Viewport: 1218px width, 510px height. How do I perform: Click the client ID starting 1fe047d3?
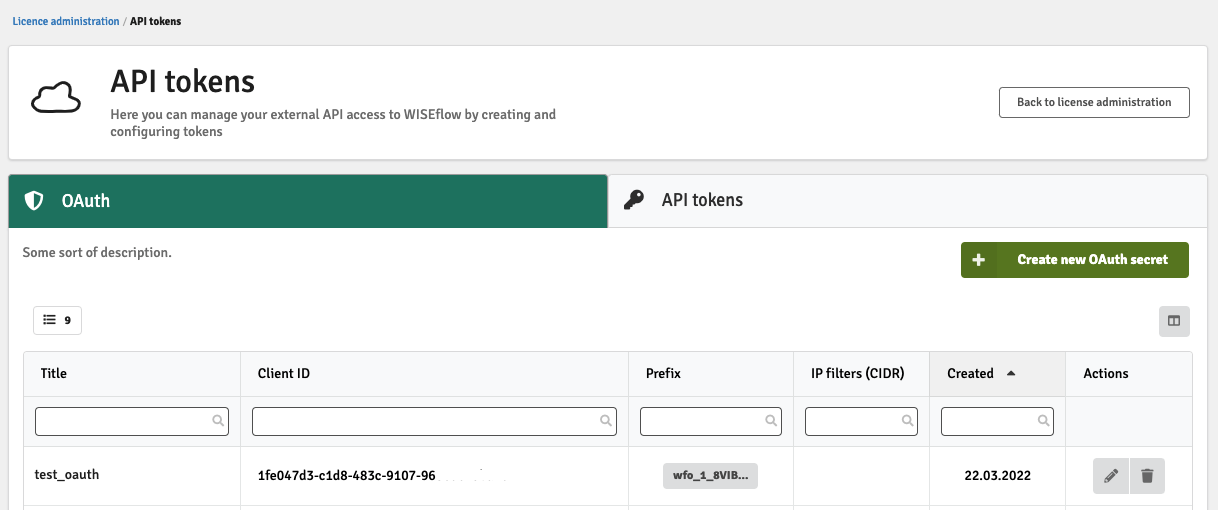coord(346,476)
